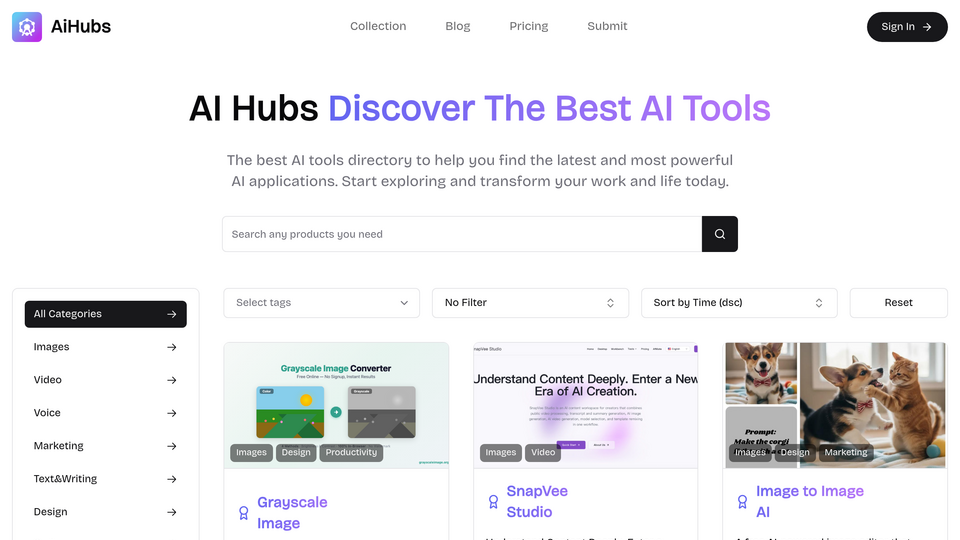
Task: Open the Submit nav item
Action: (x=607, y=26)
